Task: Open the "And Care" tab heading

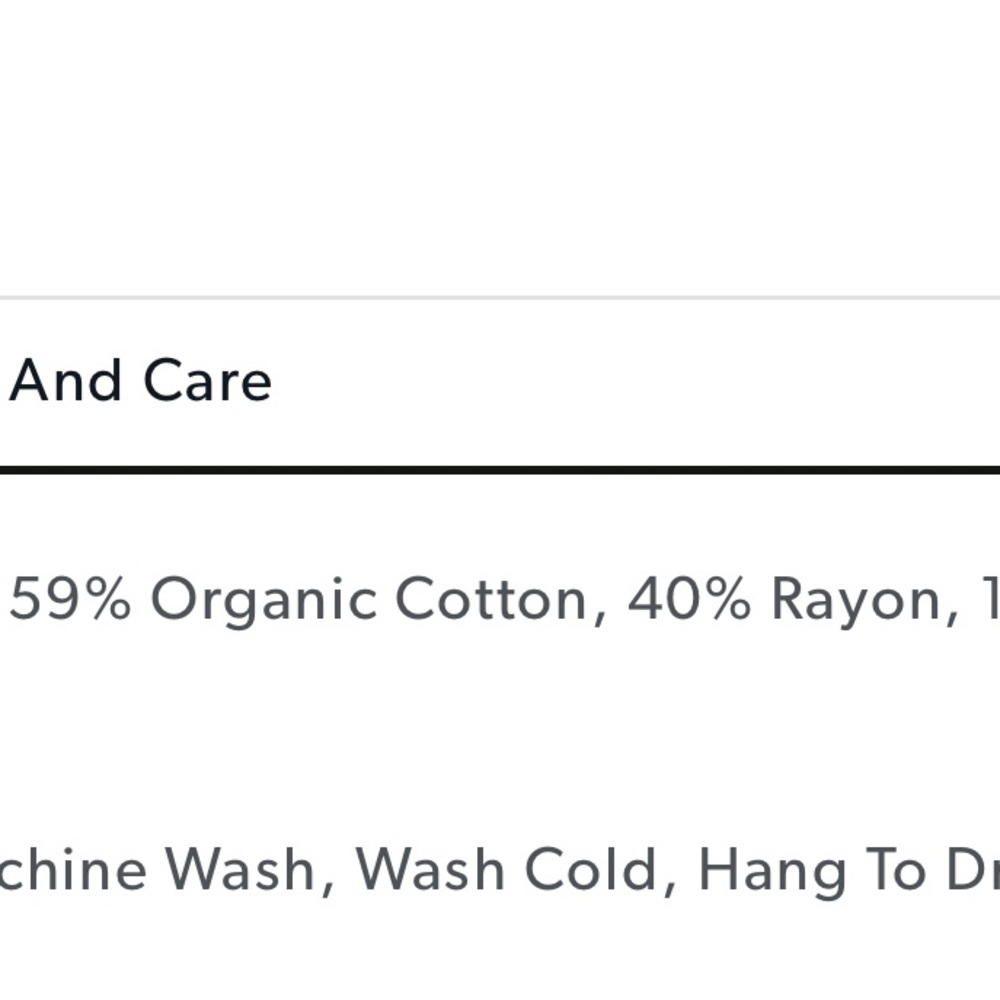Action: coord(140,381)
